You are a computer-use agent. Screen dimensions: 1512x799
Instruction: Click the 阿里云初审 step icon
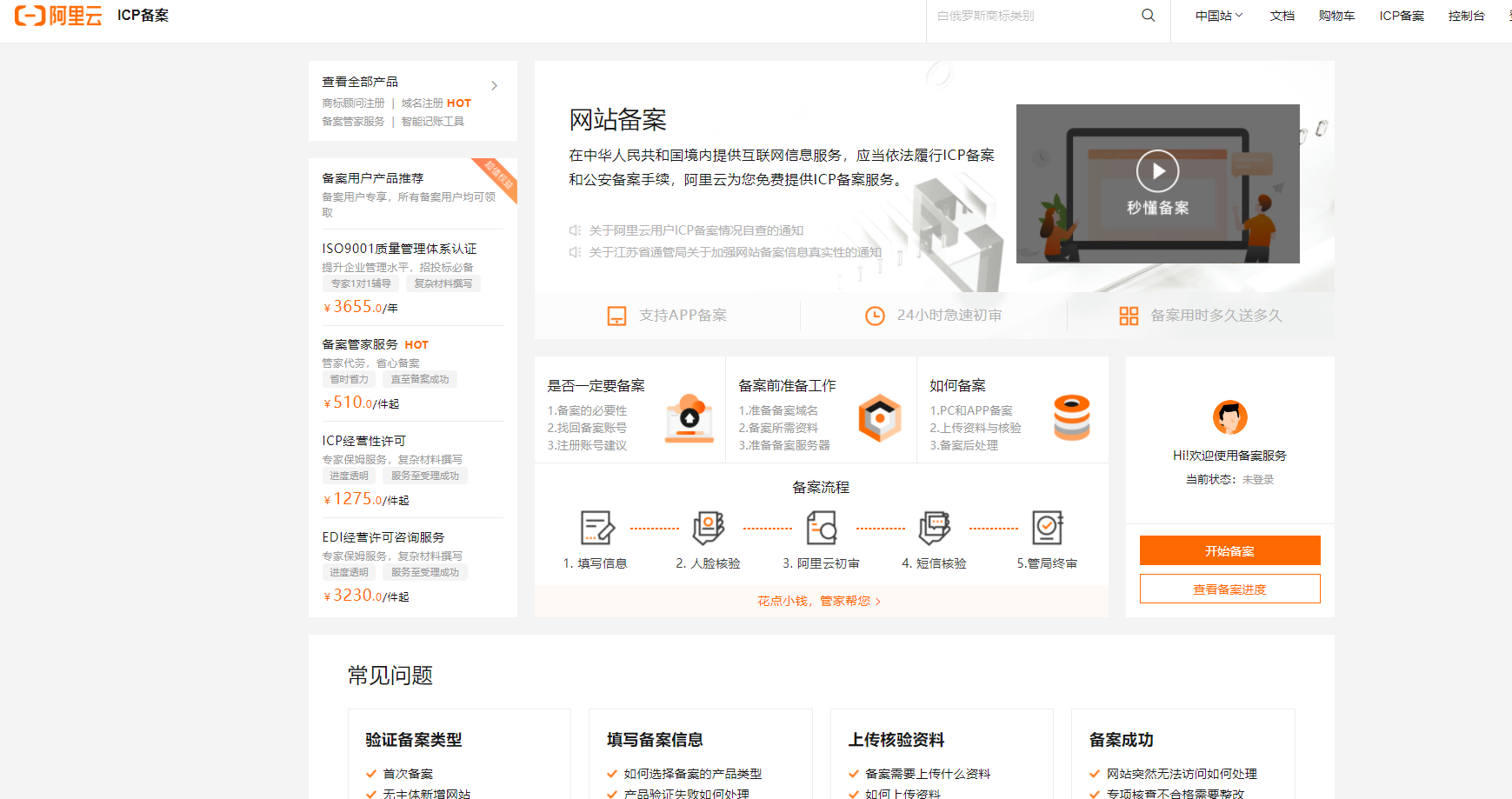point(822,528)
